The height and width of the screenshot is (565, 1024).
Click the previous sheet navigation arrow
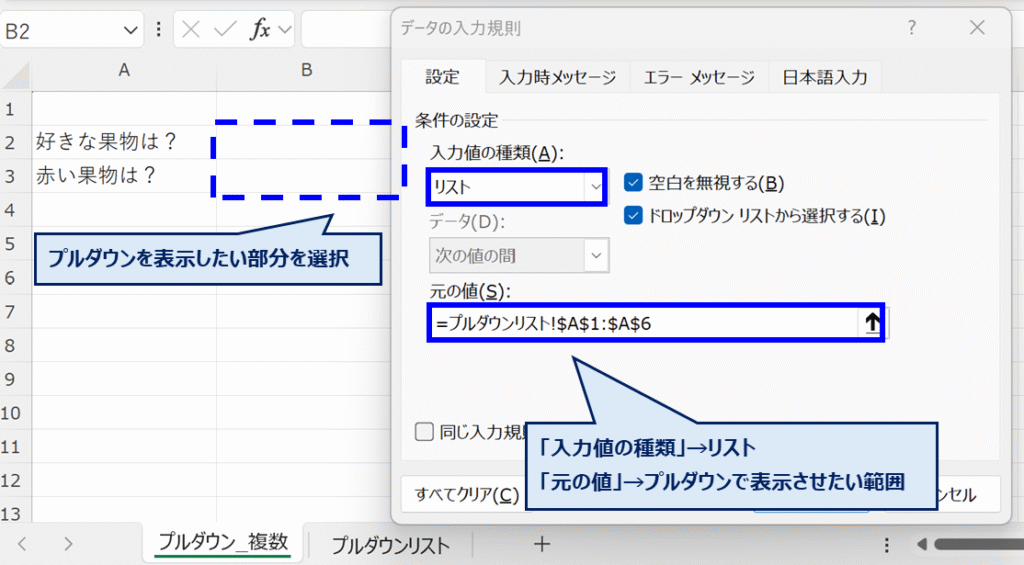click(23, 544)
